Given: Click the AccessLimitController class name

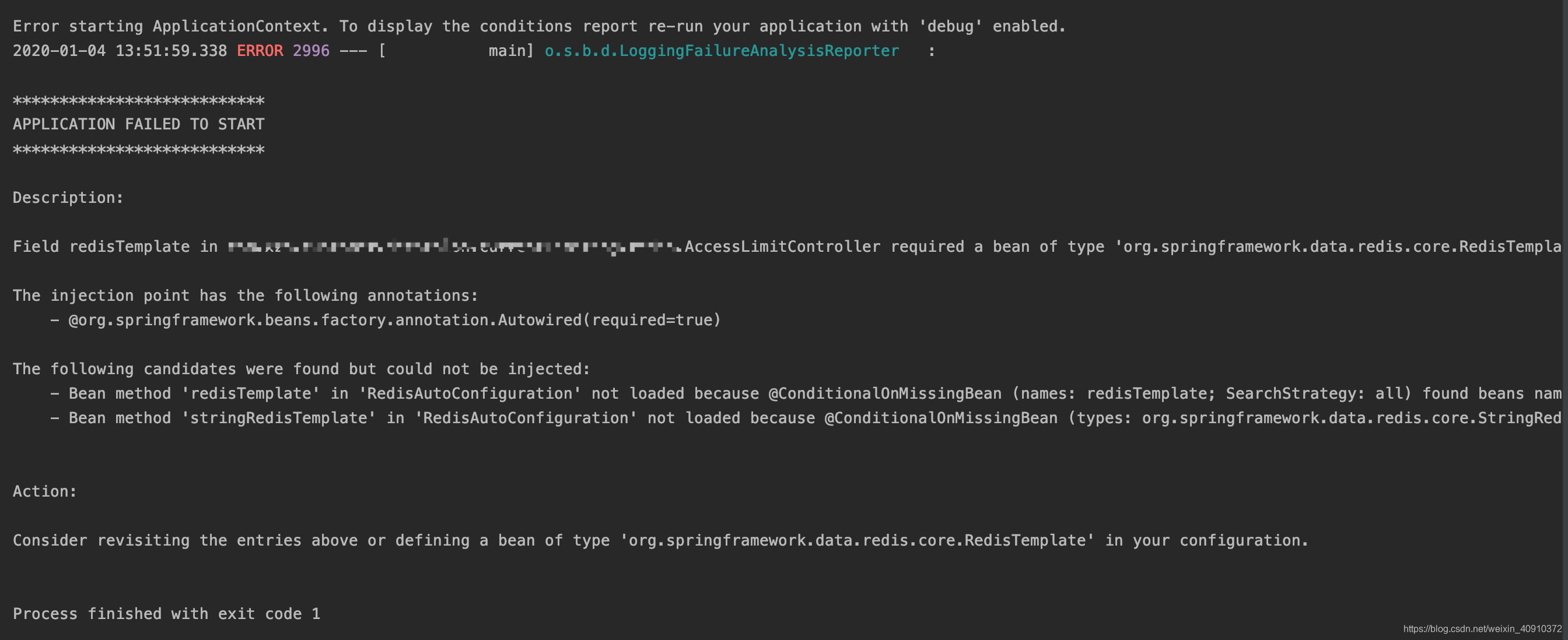Looking at the screenshot, I should tap(782, 247).
